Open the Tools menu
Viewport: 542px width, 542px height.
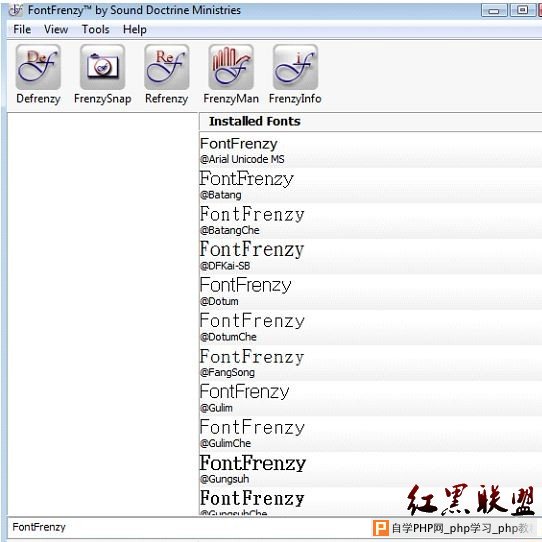click(96, 29)
